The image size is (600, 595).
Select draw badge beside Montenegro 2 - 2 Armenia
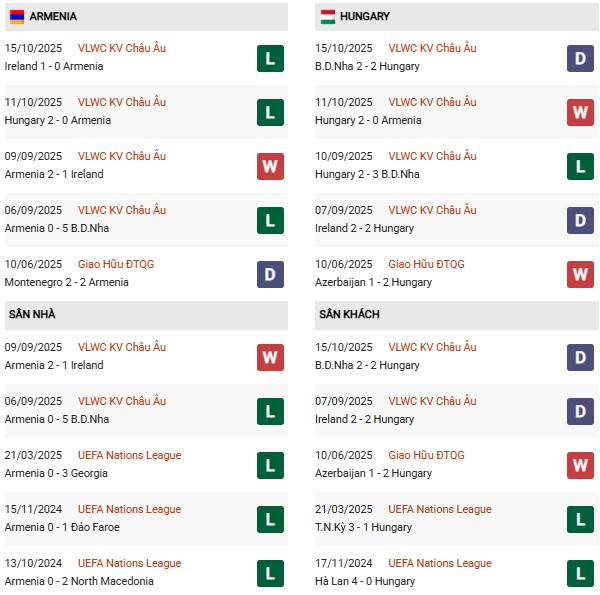pos(270,274)
